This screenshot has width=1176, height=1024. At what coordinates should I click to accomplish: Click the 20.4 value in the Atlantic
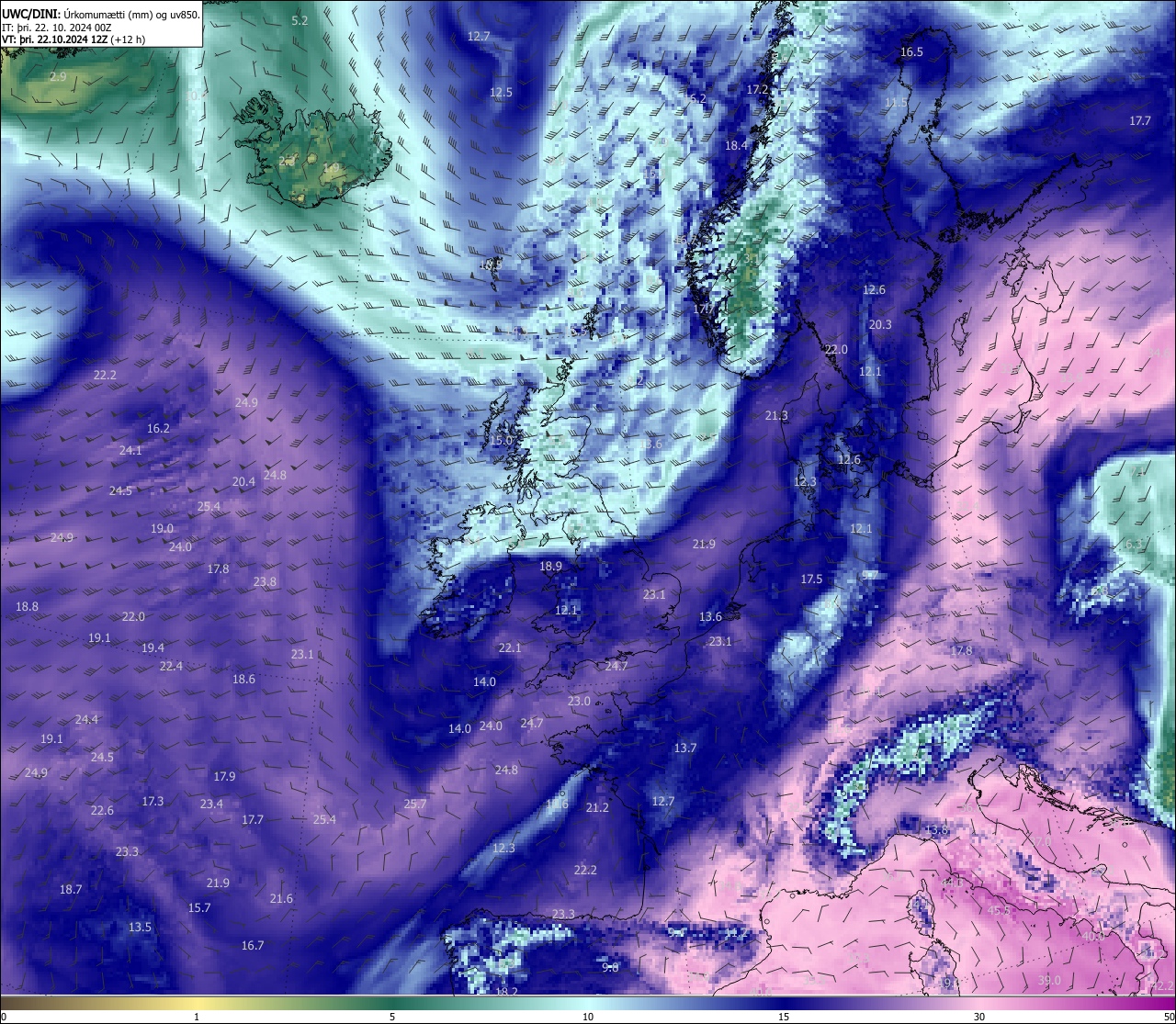[x=243, y=481]
